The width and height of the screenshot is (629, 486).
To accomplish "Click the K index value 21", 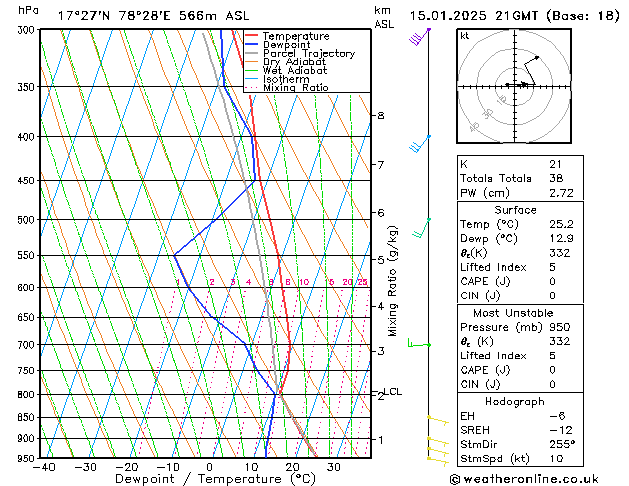I will (x=556, y=164).
